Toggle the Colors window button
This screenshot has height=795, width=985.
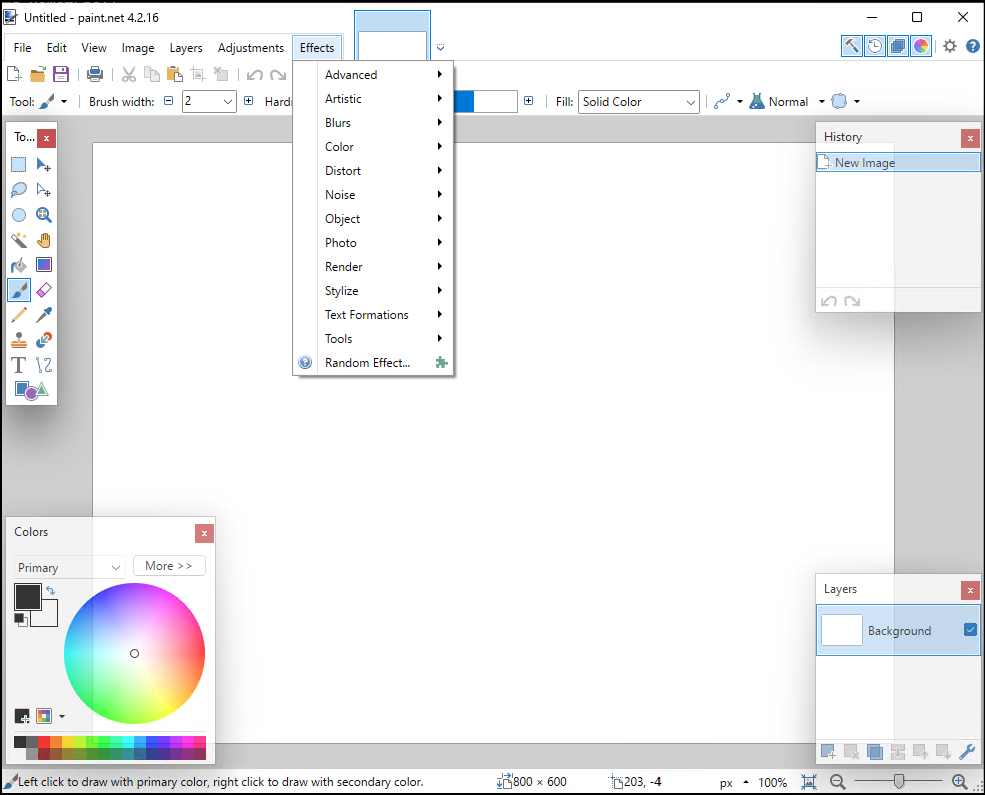click(x=921, y=46)
